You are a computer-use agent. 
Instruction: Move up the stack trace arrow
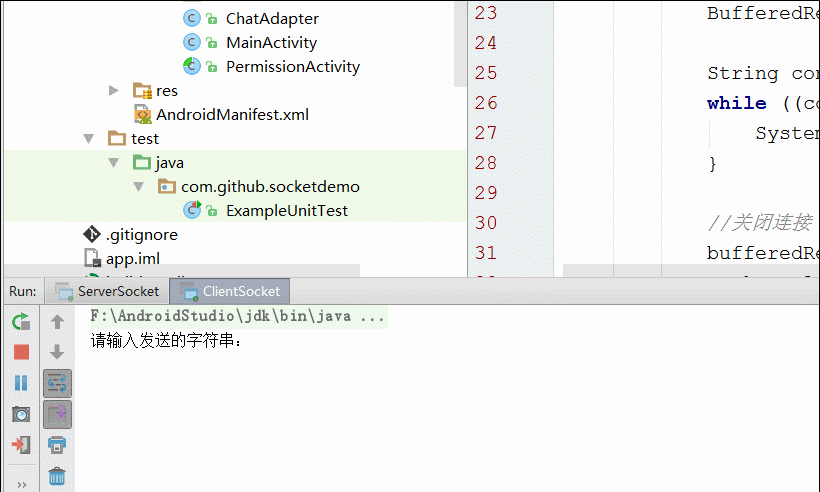pos(57,321)
